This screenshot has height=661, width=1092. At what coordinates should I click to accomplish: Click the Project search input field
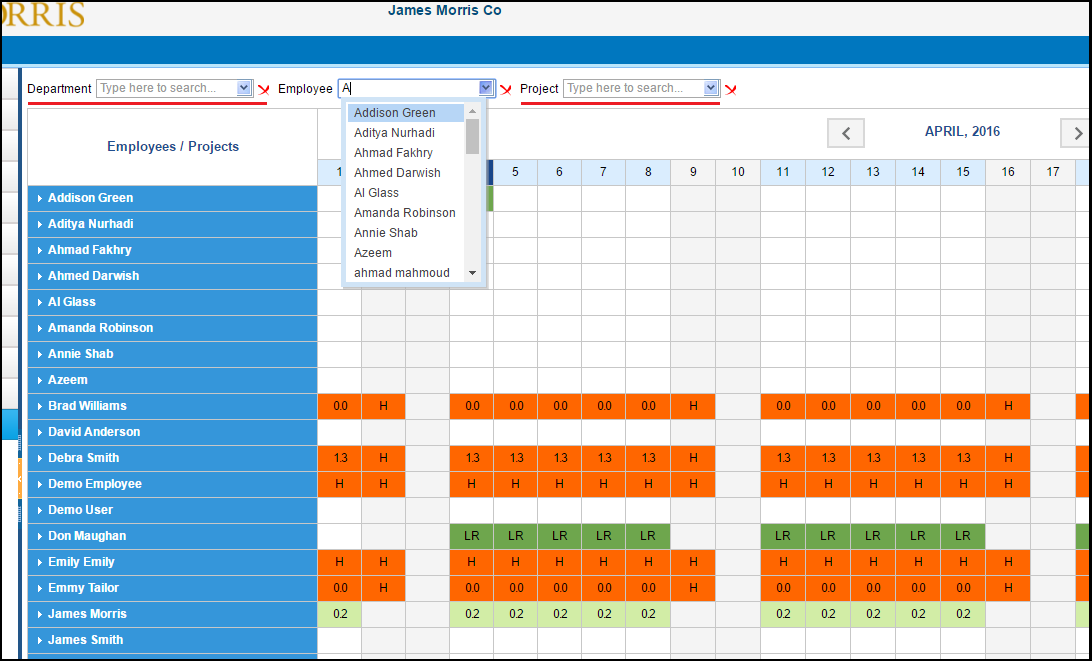tap(634, 88)
